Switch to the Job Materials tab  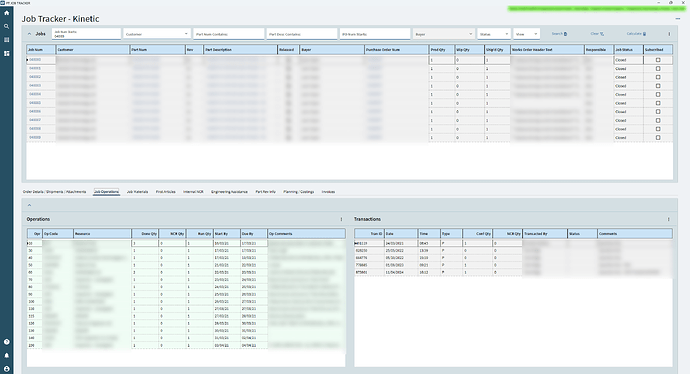(x=137, y=192)
